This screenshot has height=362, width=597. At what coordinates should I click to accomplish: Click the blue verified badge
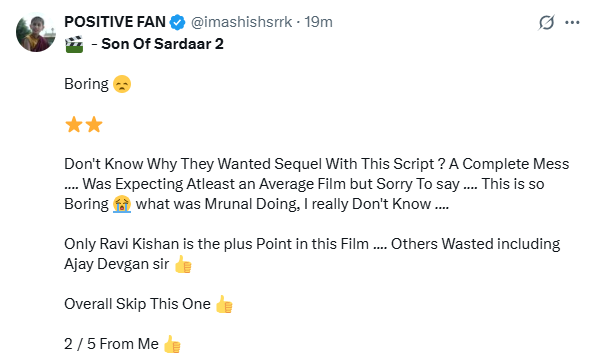tap(177, 22)
